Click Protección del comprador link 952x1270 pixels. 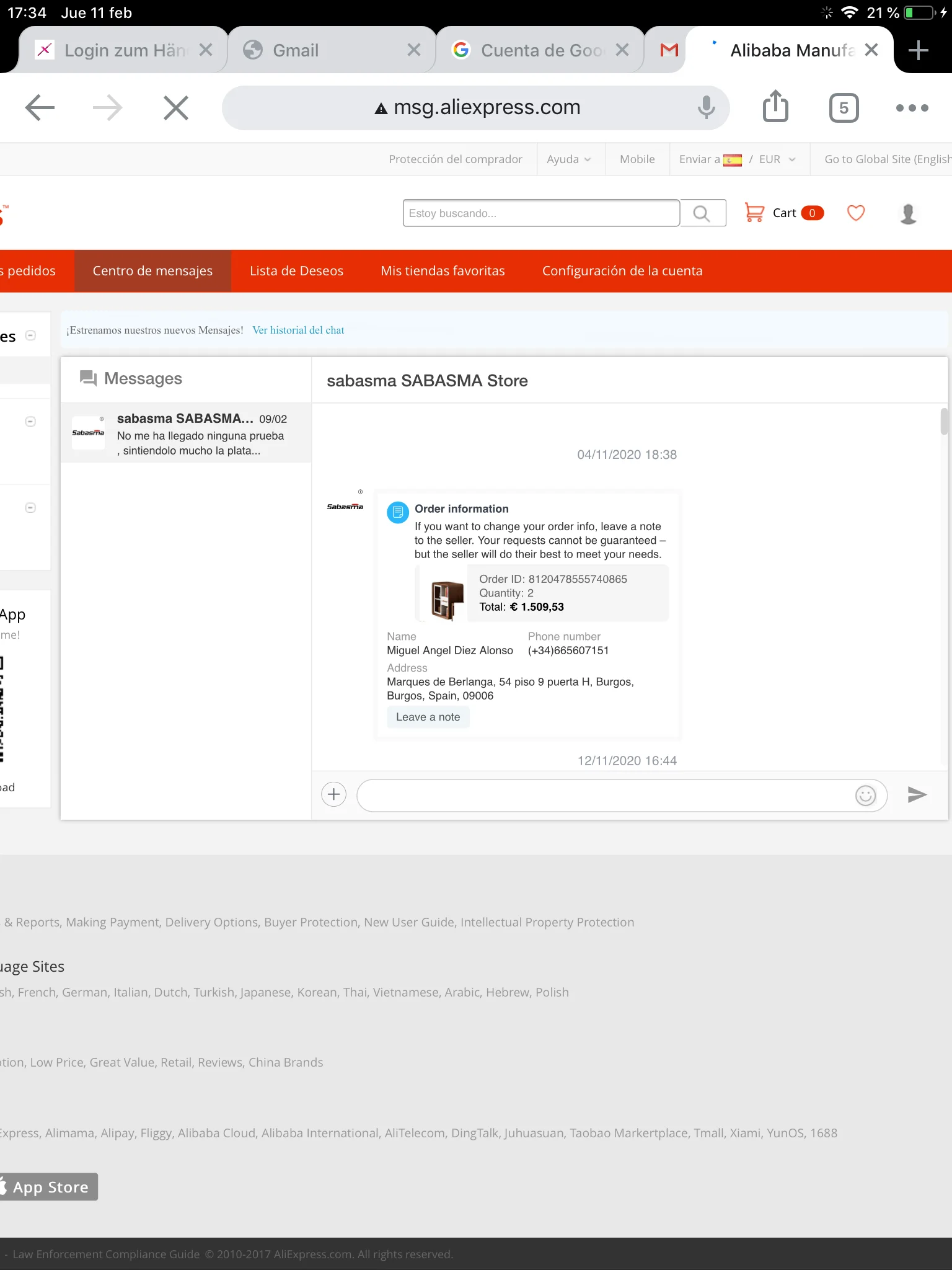[456, 159]
